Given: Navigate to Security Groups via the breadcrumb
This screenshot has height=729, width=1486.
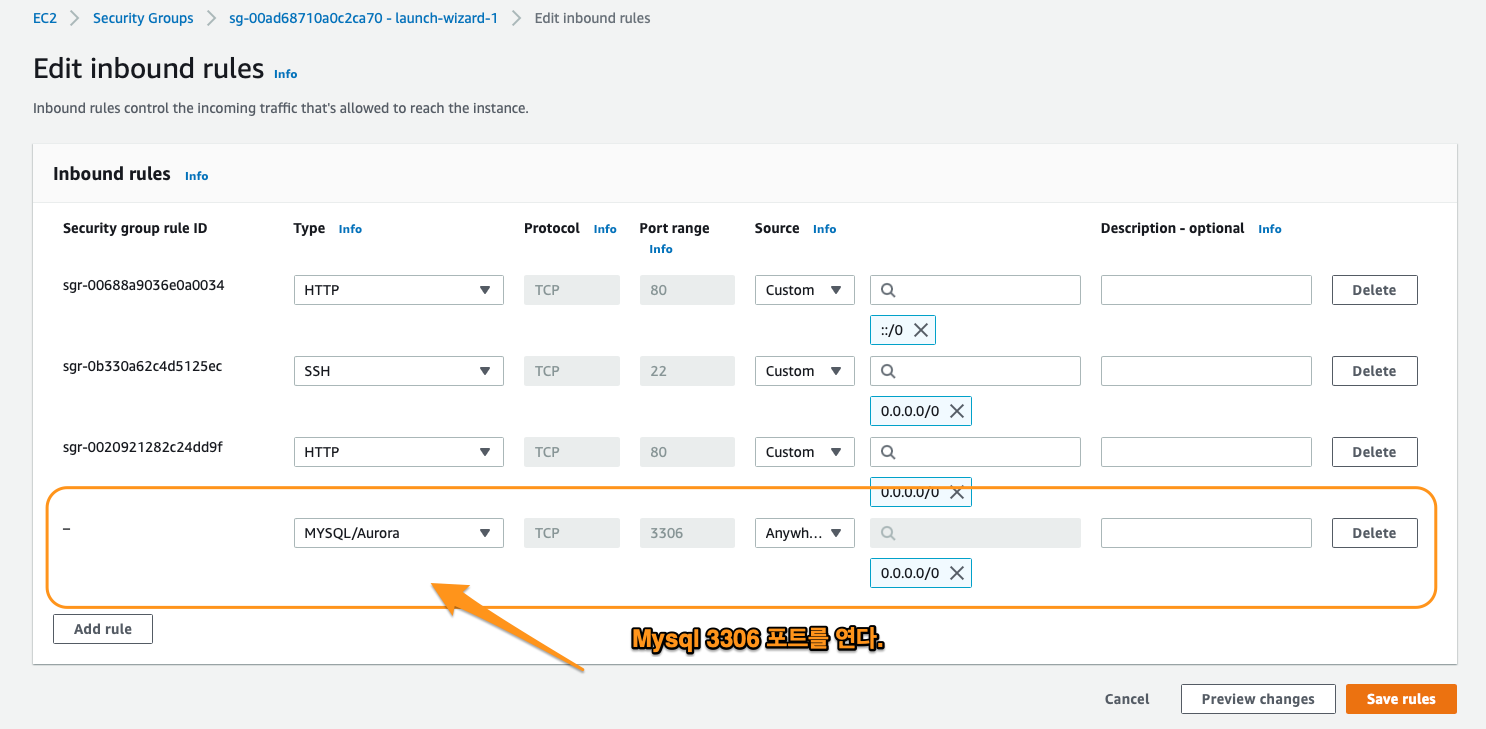Looking at the screenshot, I should [x=143, y=17].
